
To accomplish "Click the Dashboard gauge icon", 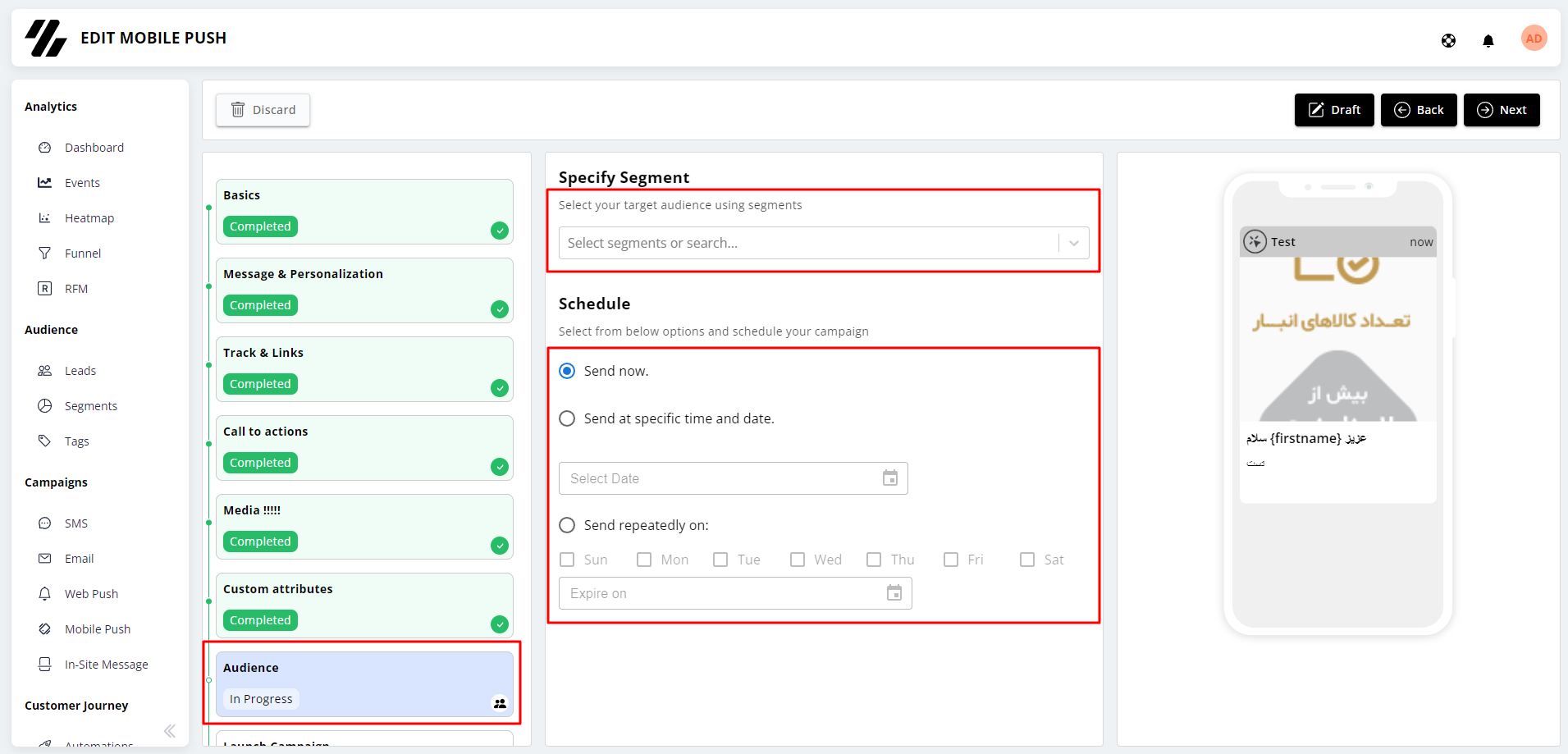I will [45, 148].
